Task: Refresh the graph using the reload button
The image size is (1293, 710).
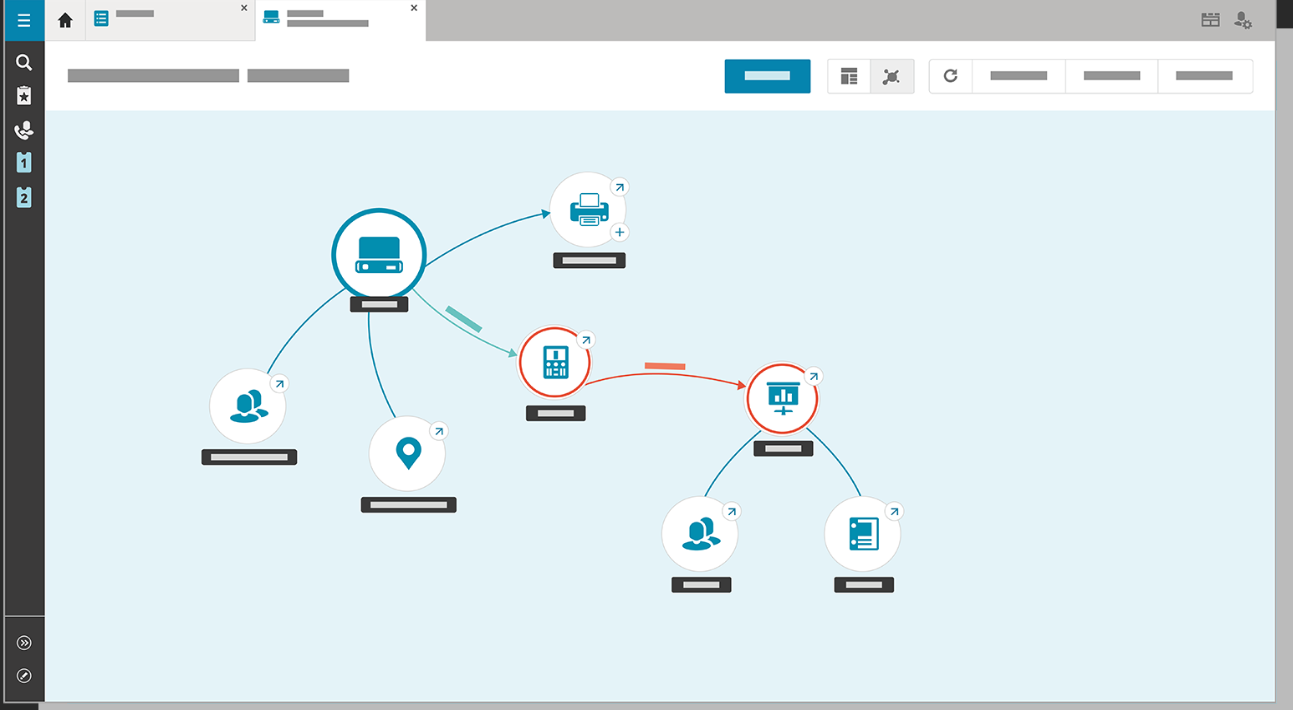Action: pyautogui.click(x=951, y=76)
